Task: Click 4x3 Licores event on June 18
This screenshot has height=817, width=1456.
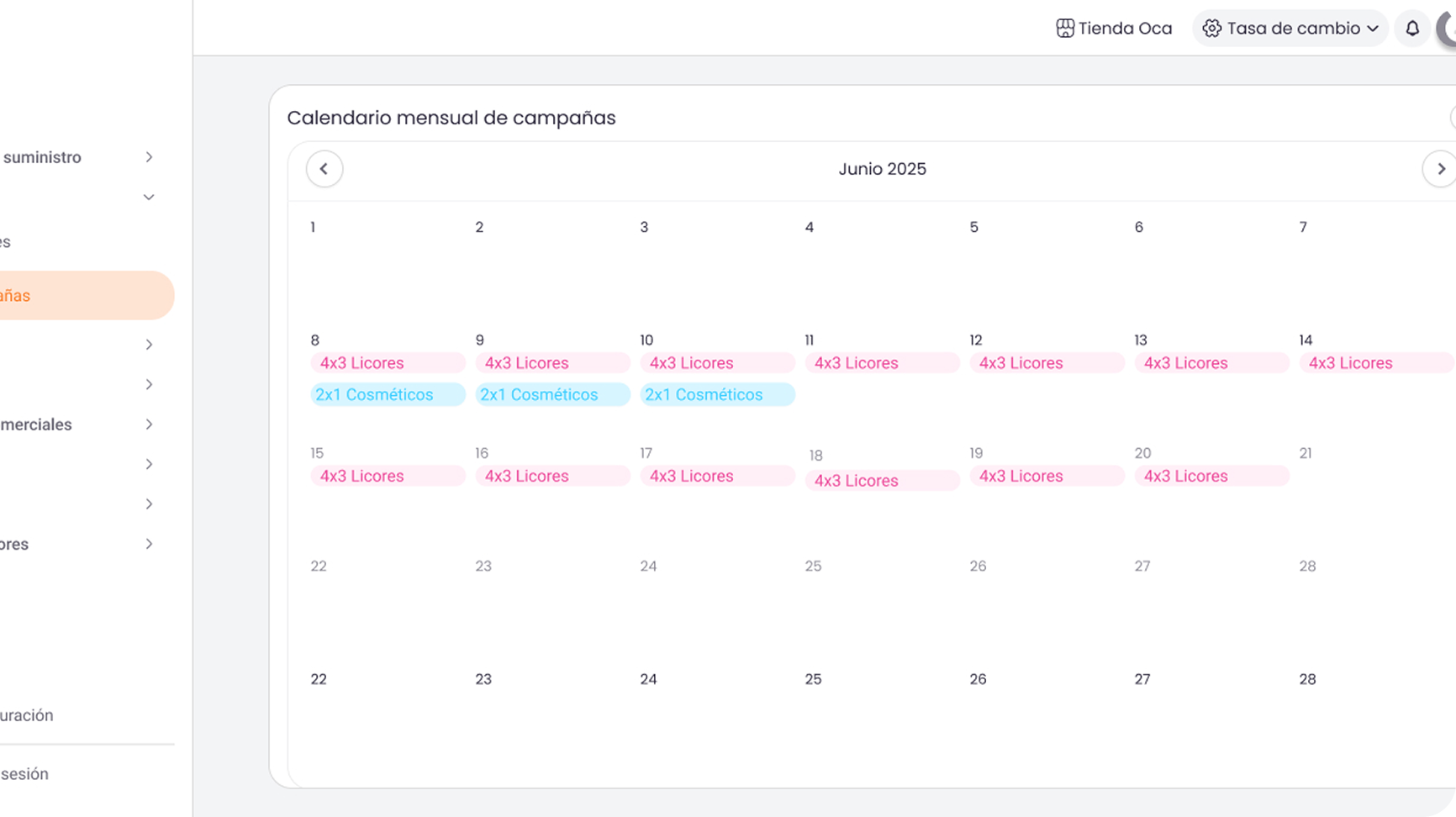Action: coord(882,481)
